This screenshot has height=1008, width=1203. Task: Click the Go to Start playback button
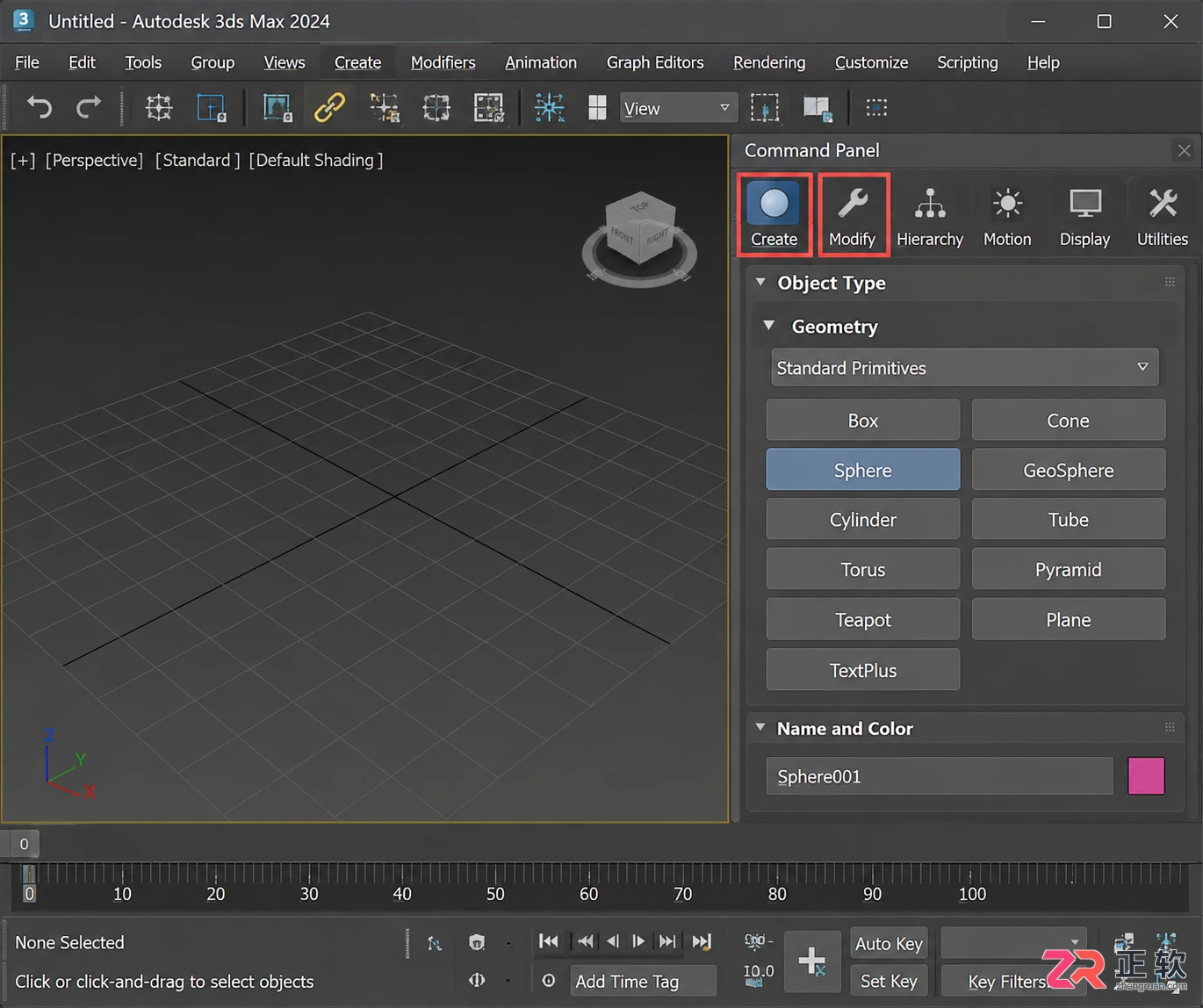click(x=549, y=941)
